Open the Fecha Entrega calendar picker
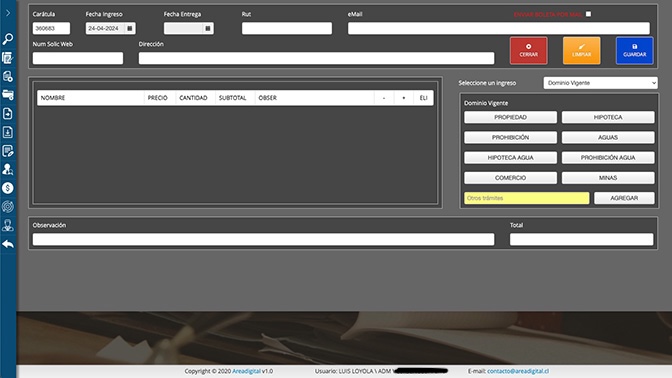The height and width of the screenshot is (378, 672). pyautogui.click(x=207, y=28)
